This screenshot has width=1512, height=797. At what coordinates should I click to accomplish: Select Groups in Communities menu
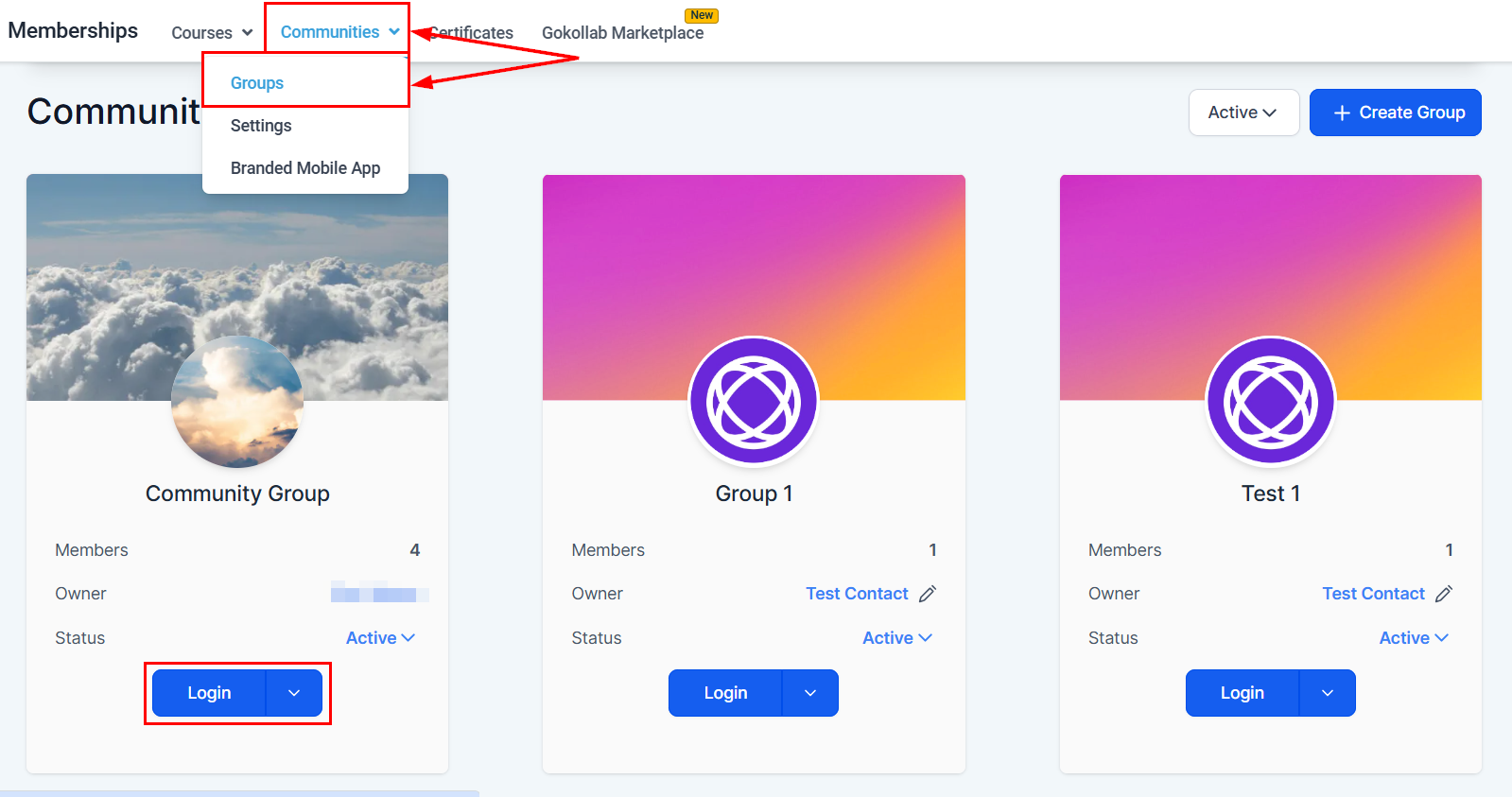coord(257,83)
